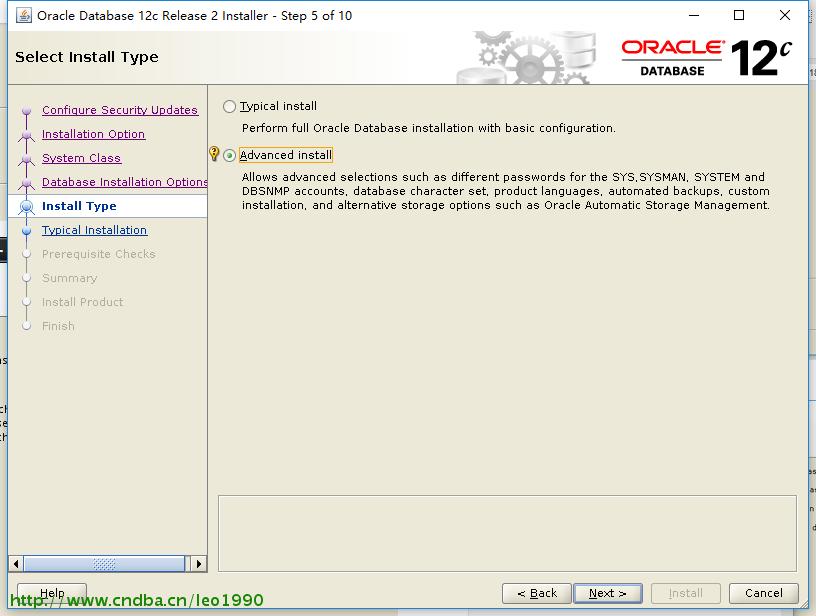Open the Installation Option step
Screen dimensions: 816x616
94,134
